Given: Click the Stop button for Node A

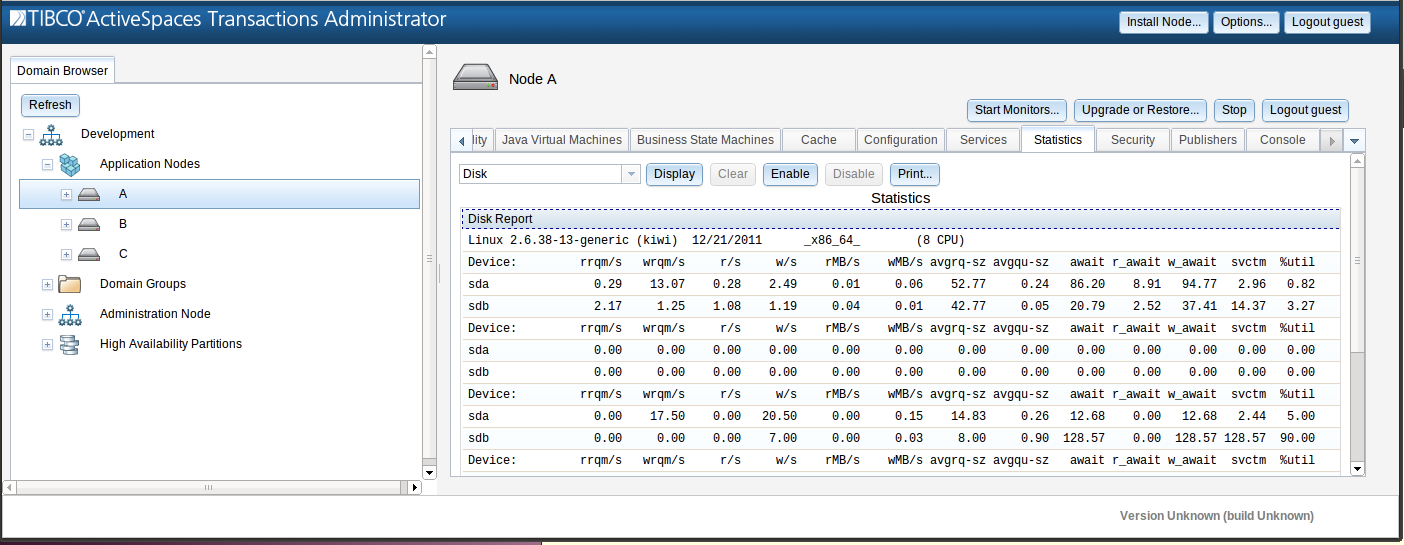Looking at the screenshot, I should click(1234, 110).
